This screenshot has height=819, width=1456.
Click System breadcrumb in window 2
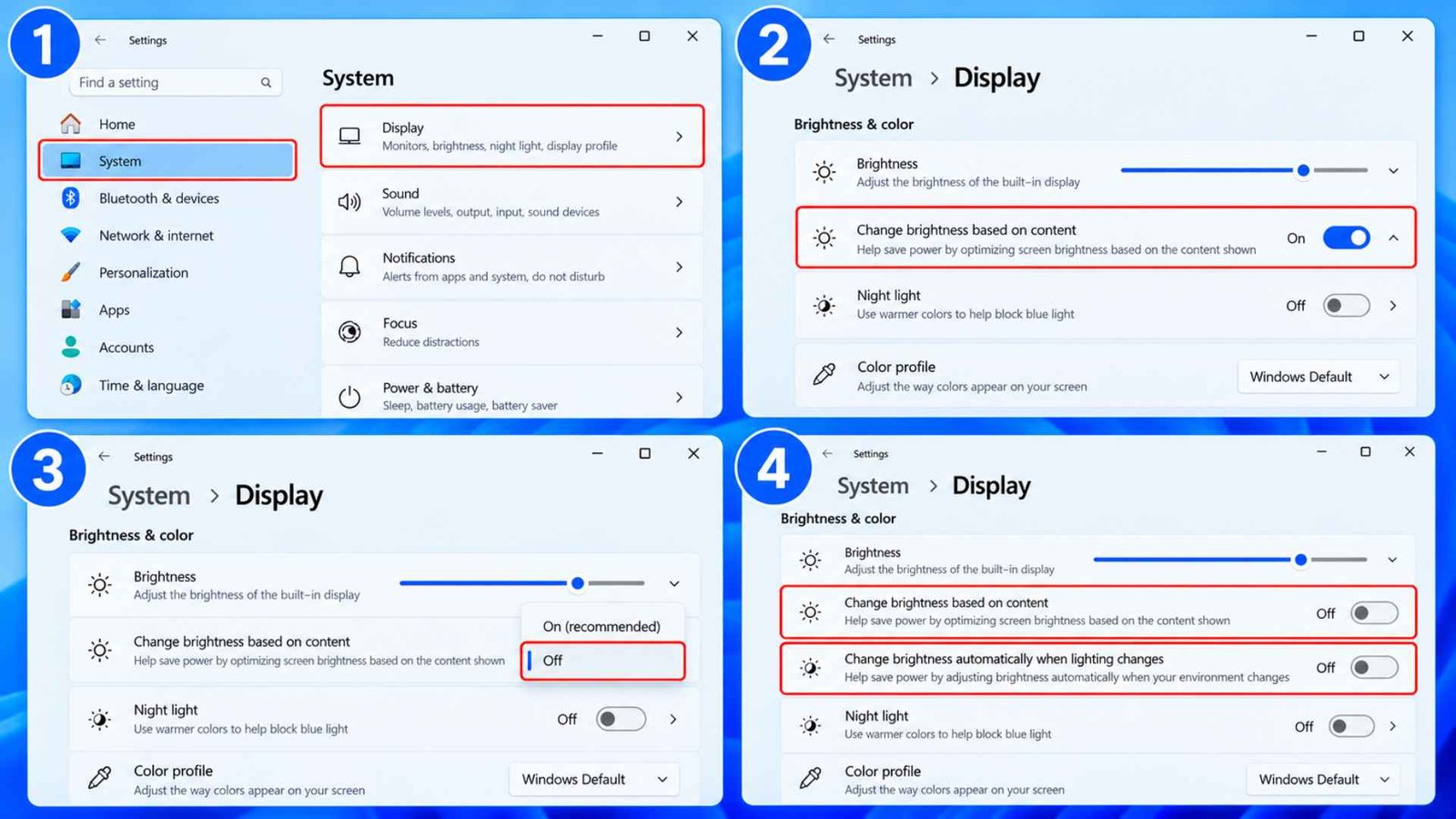[x=874, y=78]
